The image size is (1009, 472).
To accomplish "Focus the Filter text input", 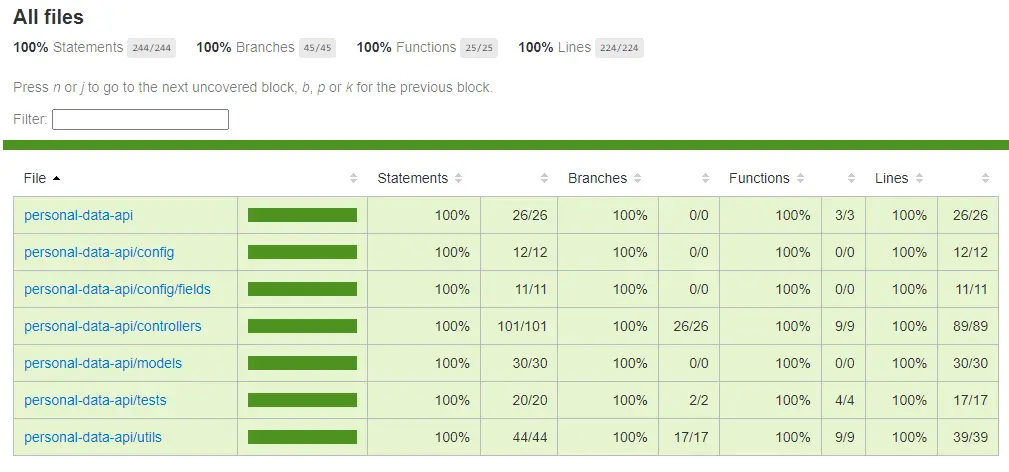I will 140,119.
